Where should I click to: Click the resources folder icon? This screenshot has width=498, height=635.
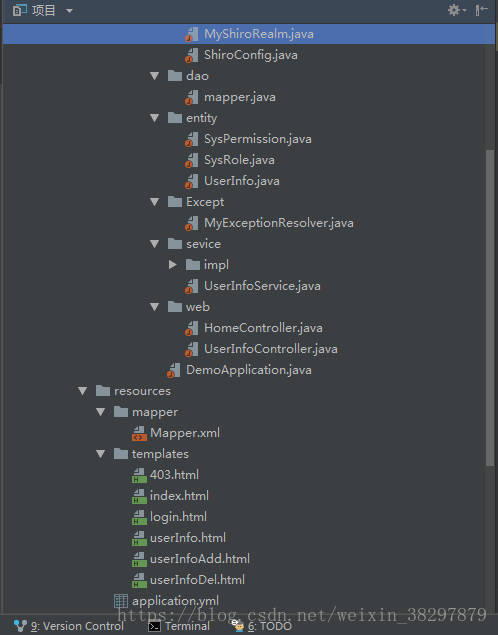(103, 391)
